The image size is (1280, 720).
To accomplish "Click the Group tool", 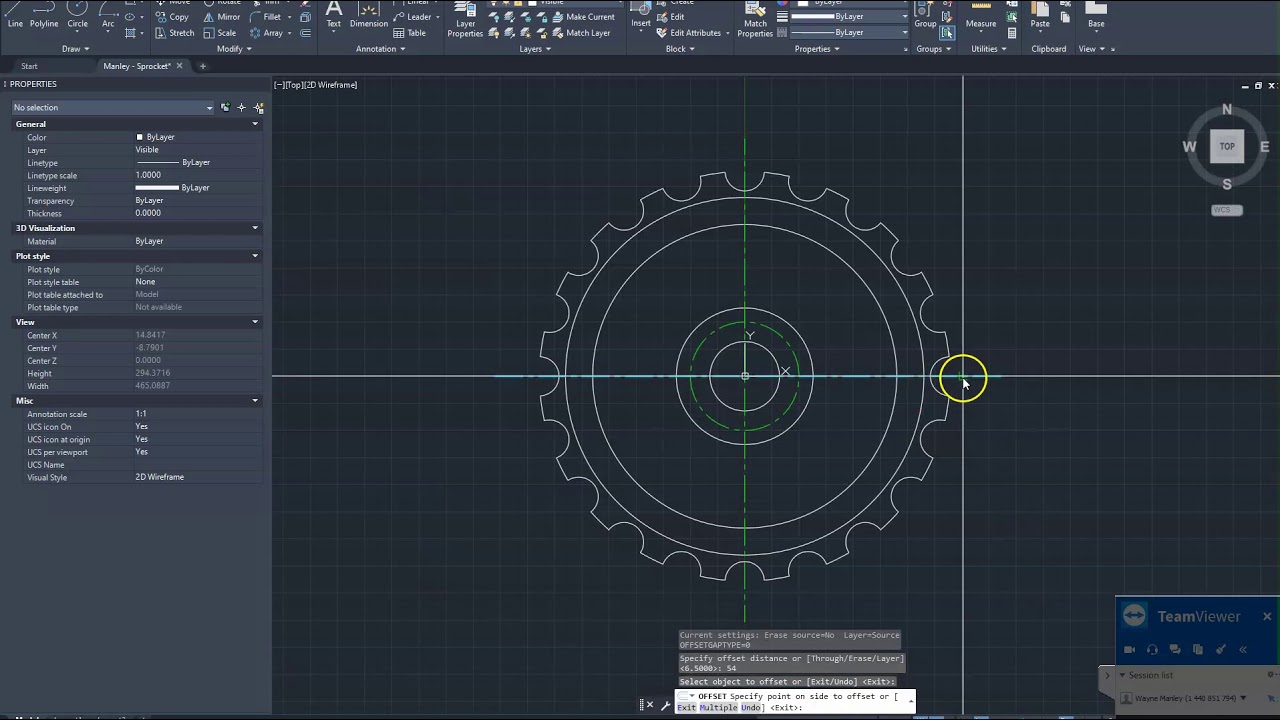I will coord(925,16).
